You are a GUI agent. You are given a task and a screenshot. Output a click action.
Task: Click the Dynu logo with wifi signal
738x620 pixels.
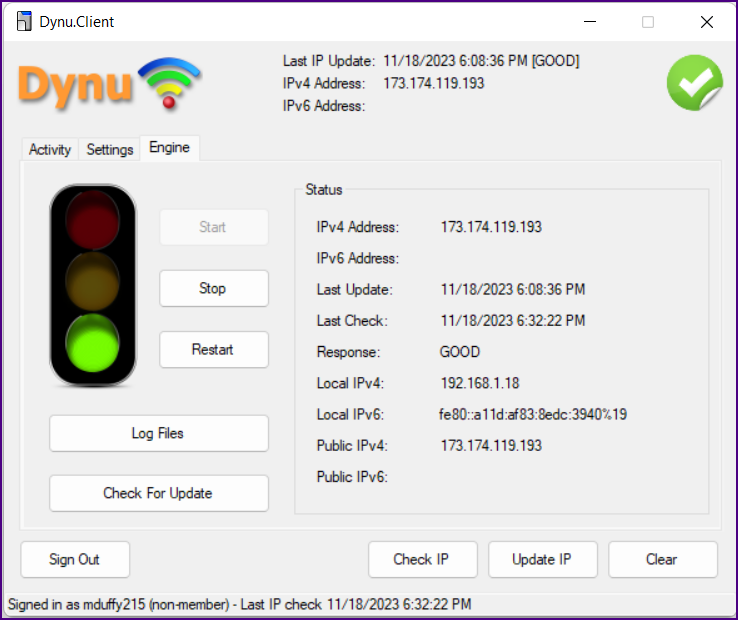click(x=109, y=84)
